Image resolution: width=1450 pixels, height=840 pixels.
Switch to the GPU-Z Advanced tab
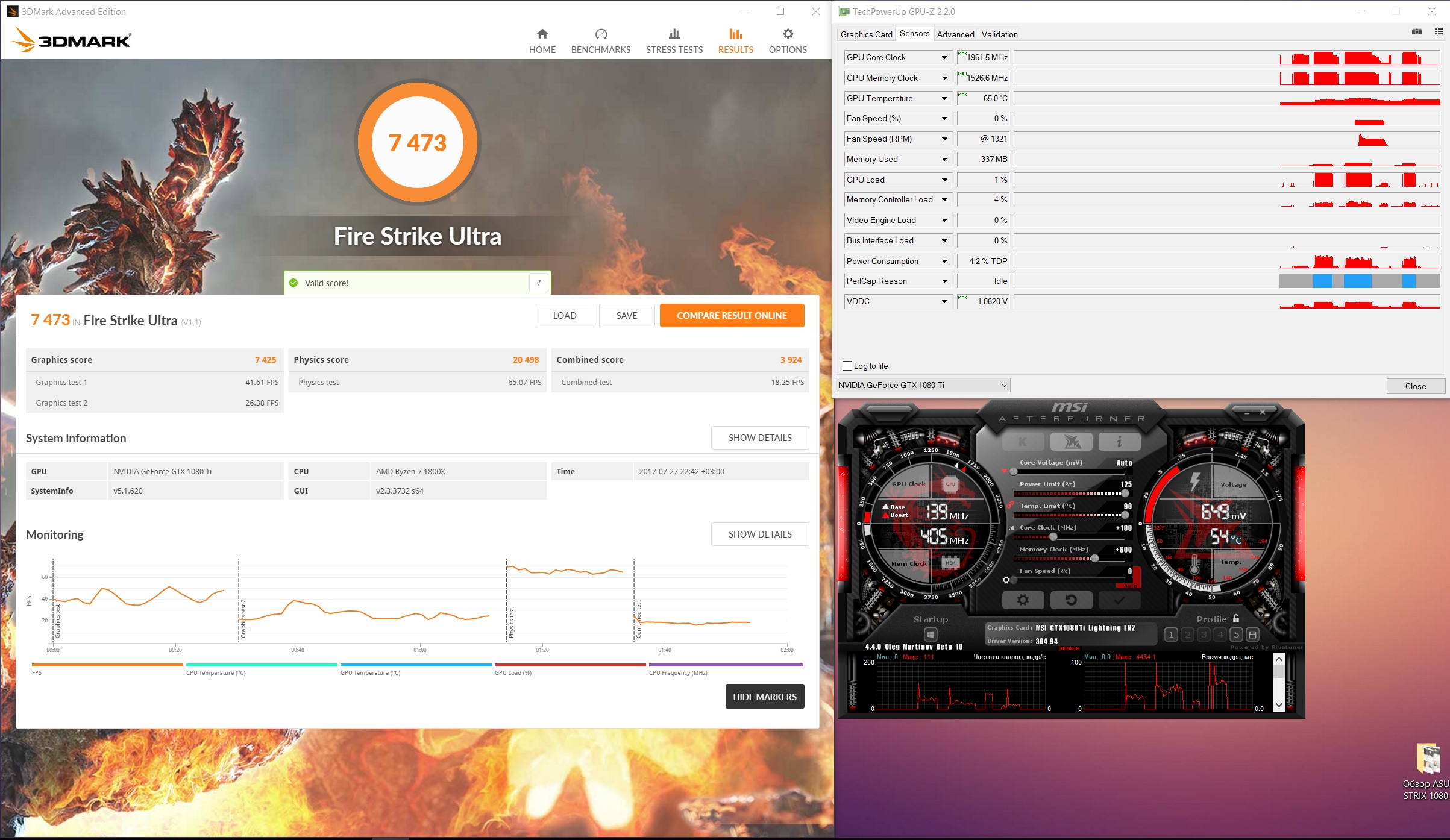(x=955, y=34)
